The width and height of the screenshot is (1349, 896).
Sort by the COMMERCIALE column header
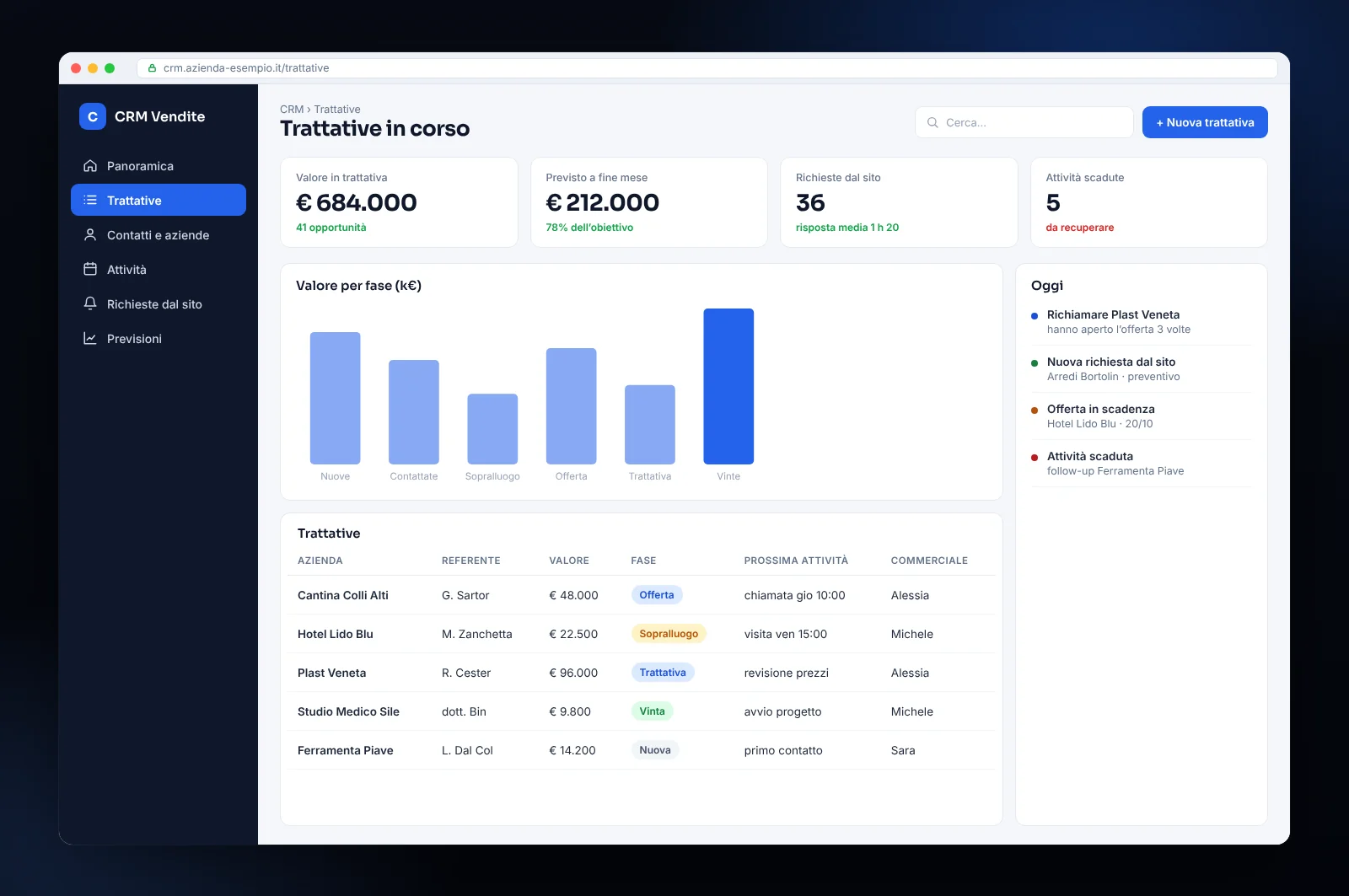[x=929, y=561]
